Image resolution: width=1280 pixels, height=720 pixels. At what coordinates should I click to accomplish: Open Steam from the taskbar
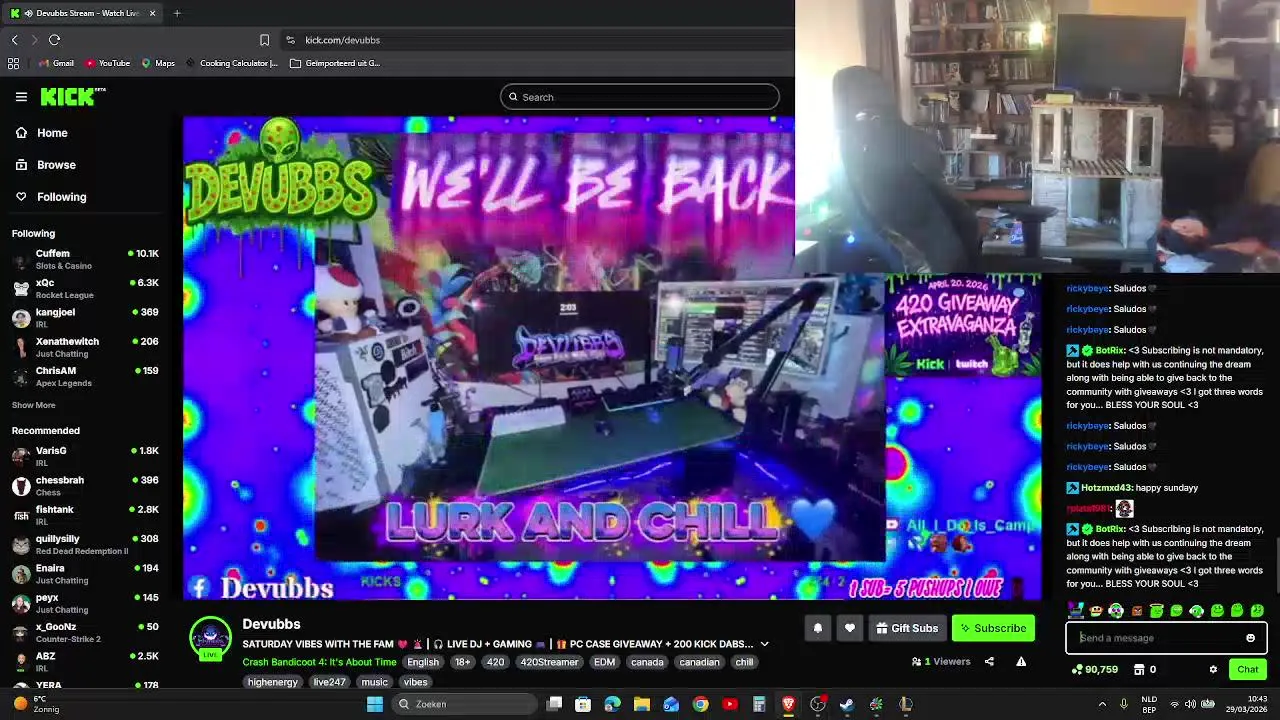point(846,704)
